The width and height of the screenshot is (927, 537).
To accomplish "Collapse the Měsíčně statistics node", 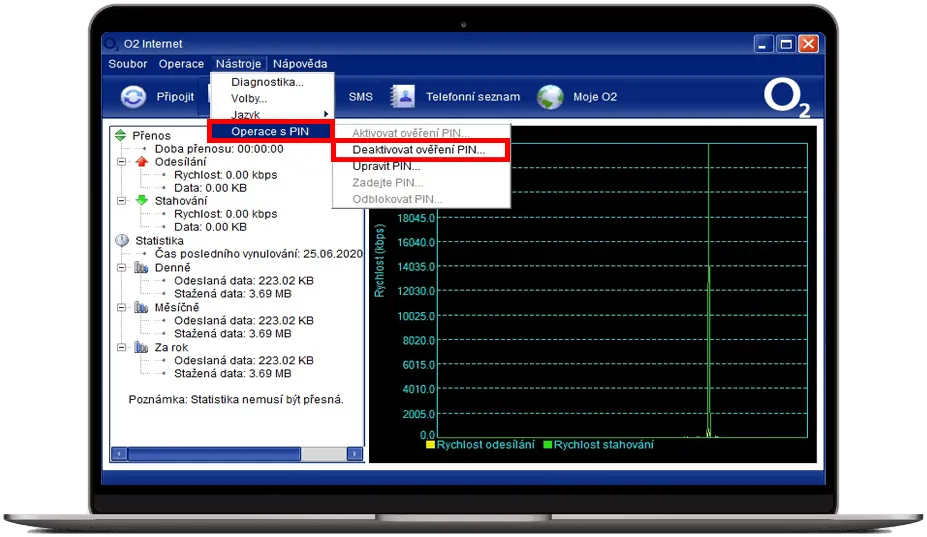I will [121, 307].
